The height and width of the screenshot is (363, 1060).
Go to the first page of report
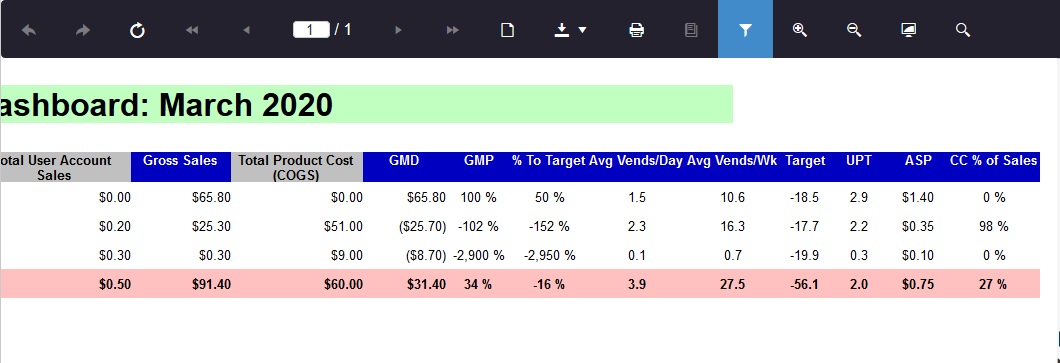192,30
